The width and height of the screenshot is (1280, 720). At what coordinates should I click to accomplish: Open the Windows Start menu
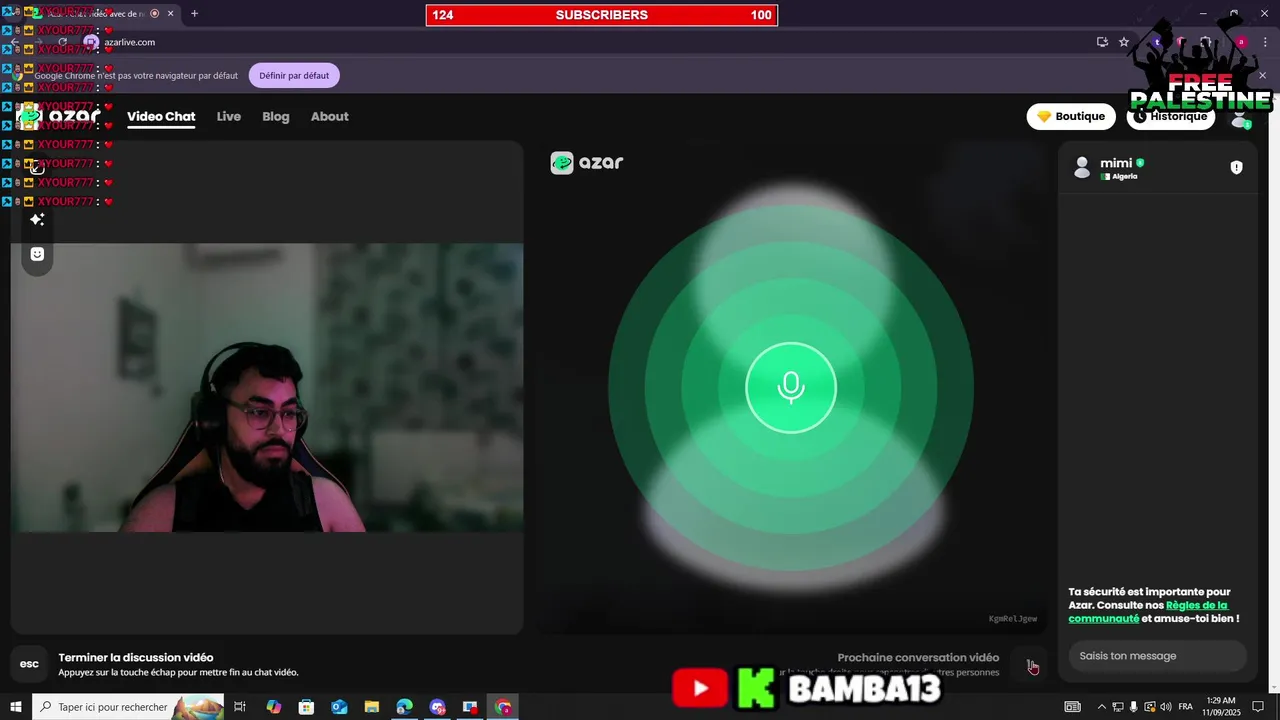16,707
